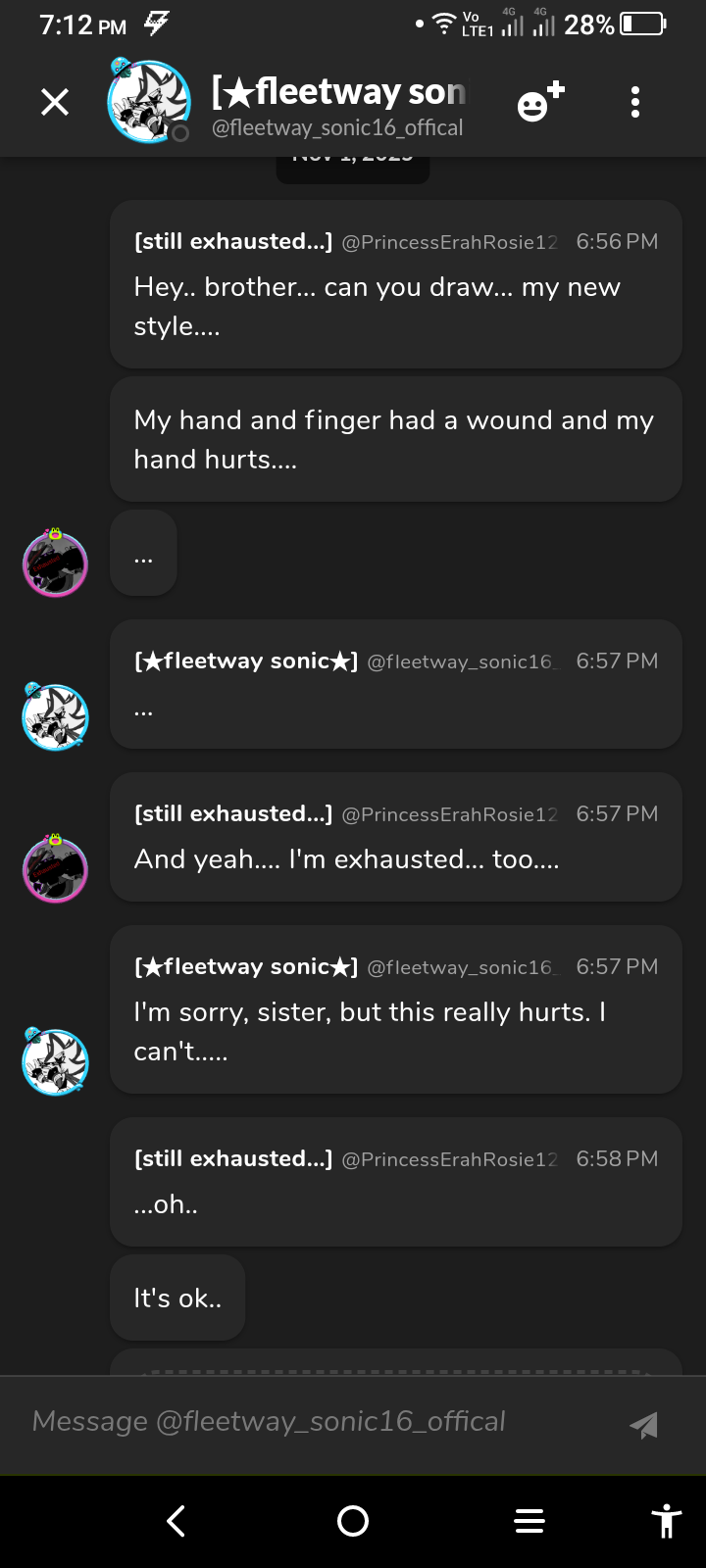Screen dimensions: 706x1568
Task: Tap the avatar next to "And yeah.... I'm exhausted"
Action: point(56,869)
